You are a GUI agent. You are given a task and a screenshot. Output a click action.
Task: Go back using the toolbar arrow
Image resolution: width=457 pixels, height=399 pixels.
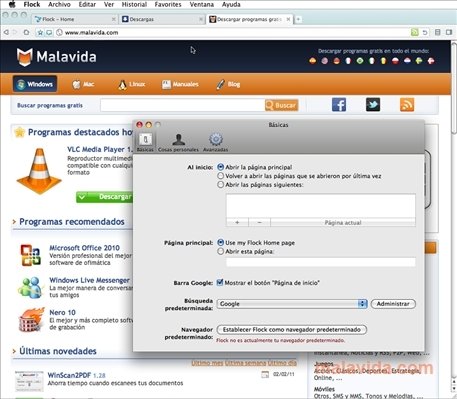[6, 32]
